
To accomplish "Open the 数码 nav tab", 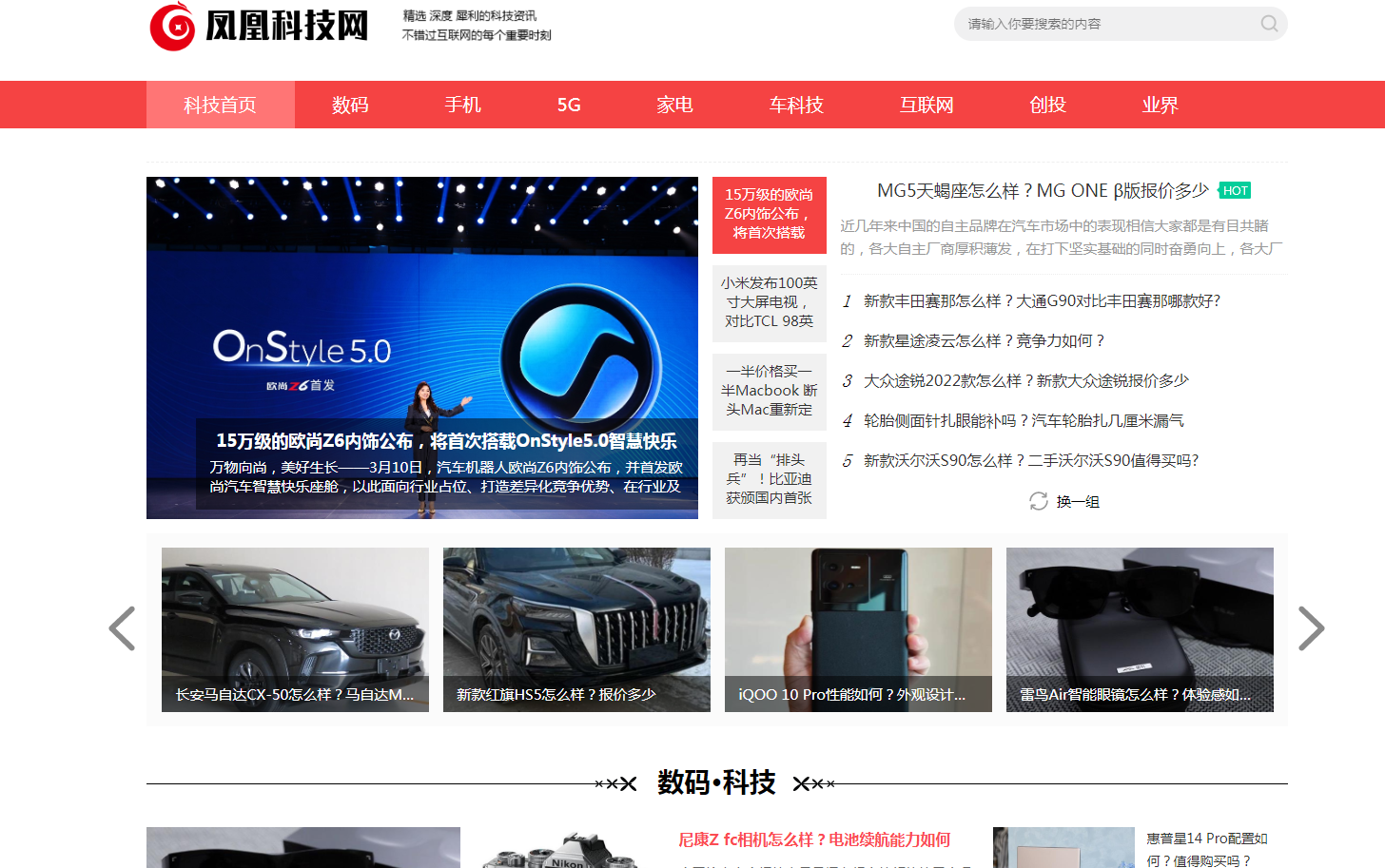I will point(350,105).
